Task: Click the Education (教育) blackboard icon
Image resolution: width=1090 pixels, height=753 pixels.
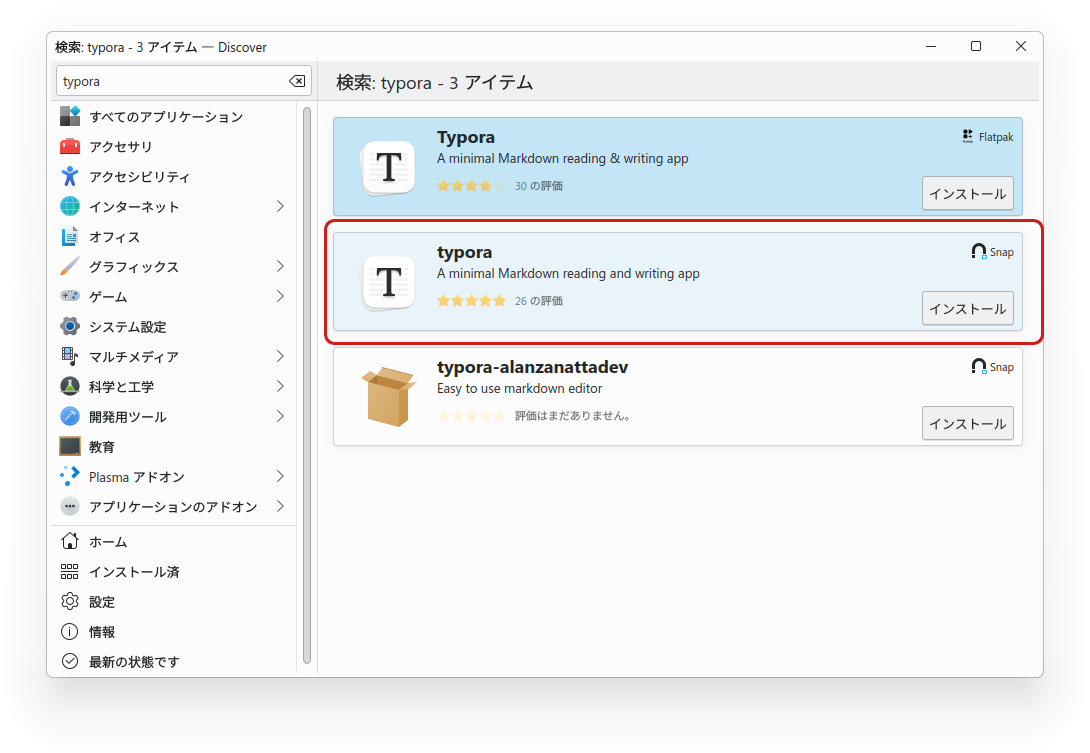Action: click(70, 446)
